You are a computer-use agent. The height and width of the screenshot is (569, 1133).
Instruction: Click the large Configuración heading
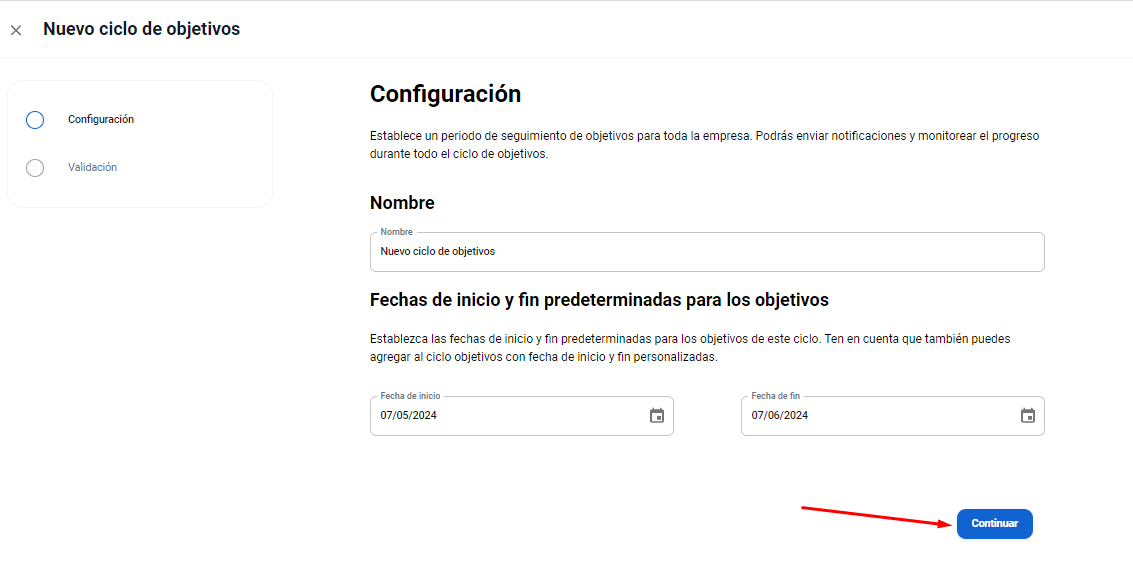coord(445,94)
